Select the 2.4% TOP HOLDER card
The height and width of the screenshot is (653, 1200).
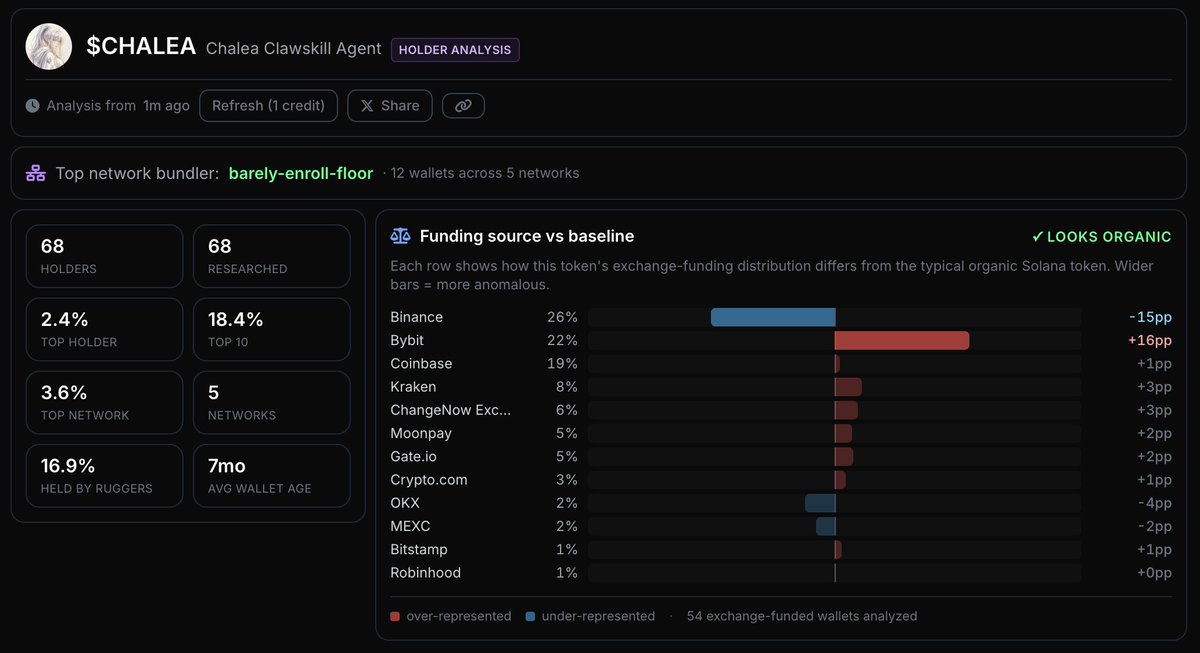click(105, 329)
